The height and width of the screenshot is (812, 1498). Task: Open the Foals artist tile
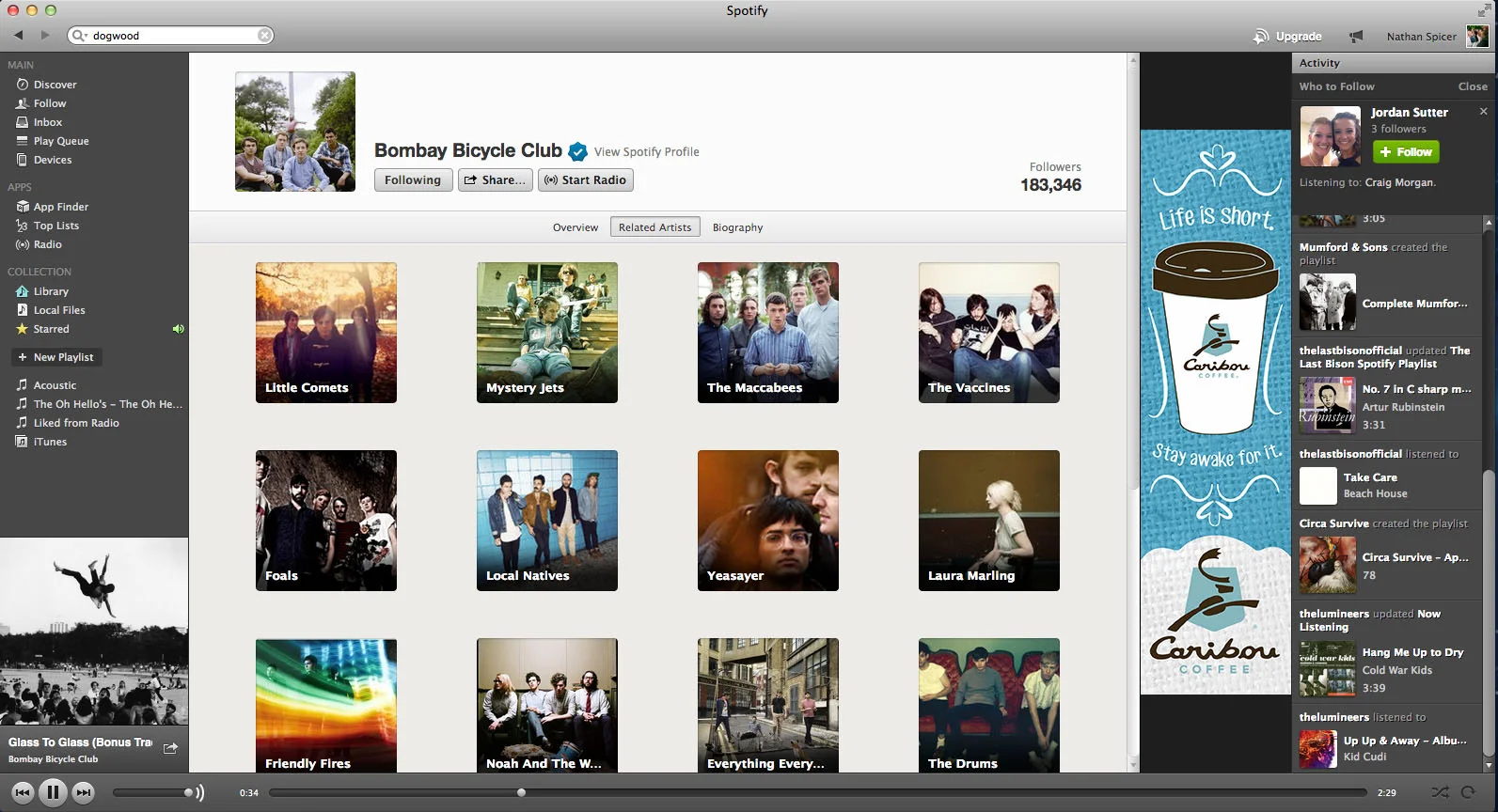coord(326,521)
